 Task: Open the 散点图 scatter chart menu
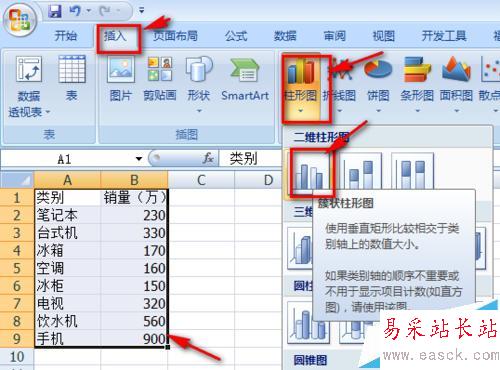coord(490,85)
